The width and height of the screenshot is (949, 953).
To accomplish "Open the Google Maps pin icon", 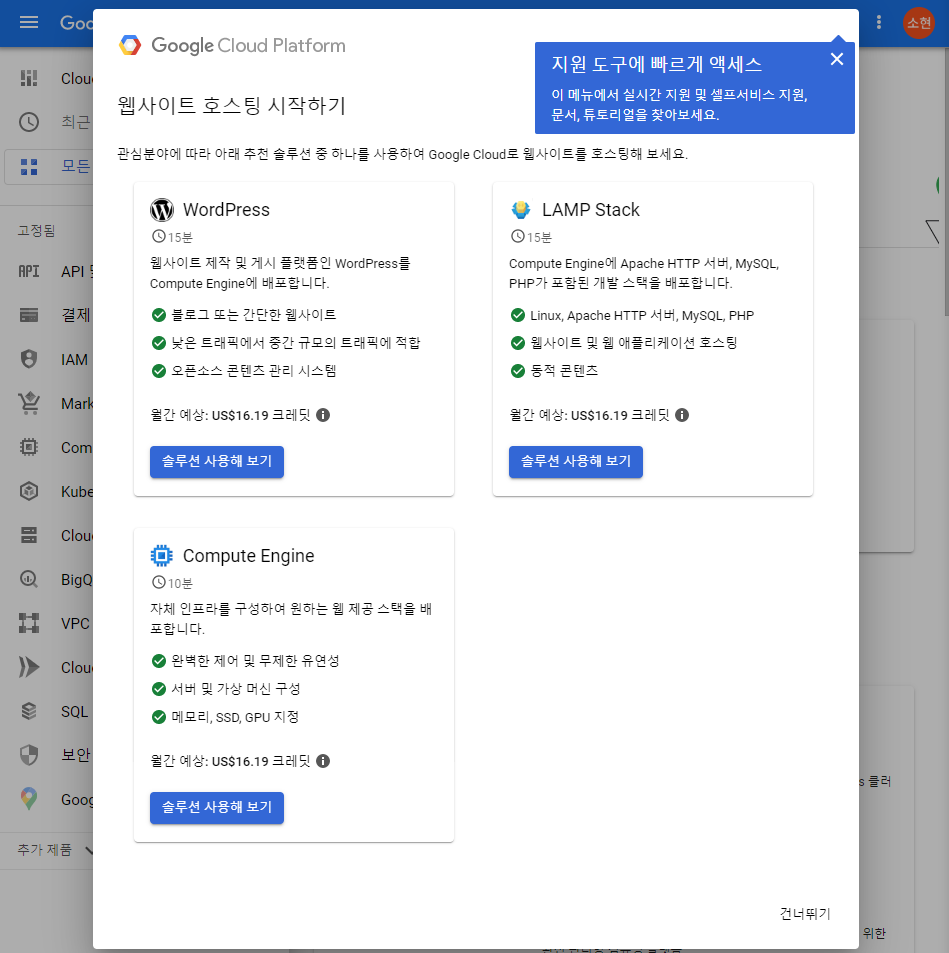I will coord(29,799).
